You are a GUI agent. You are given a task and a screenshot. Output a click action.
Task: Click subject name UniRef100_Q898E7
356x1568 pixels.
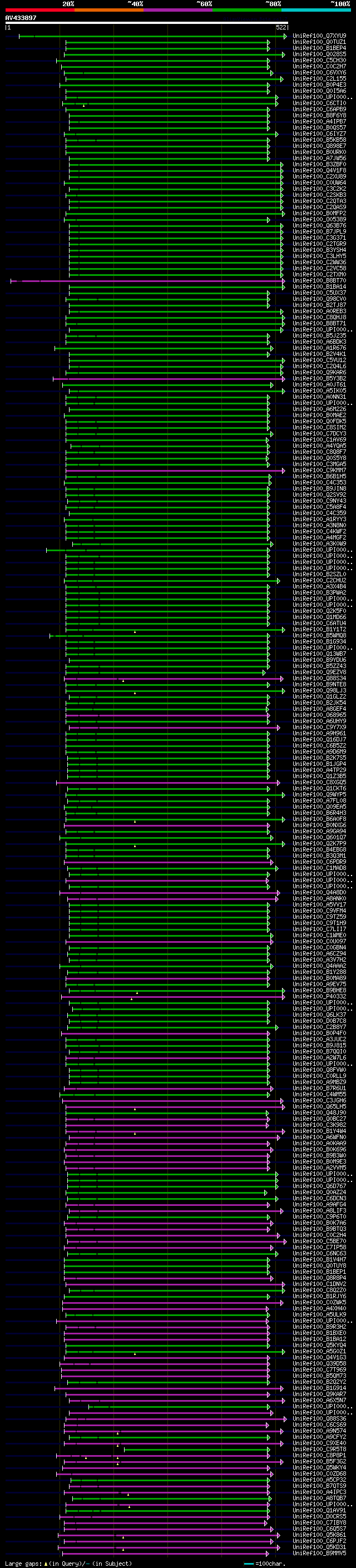coord(319,146)
